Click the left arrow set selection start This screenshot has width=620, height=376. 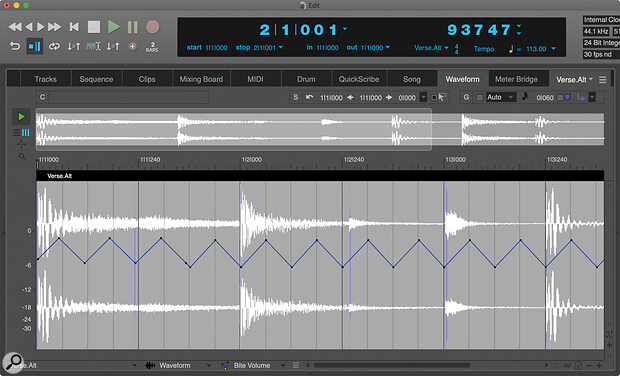350,97
